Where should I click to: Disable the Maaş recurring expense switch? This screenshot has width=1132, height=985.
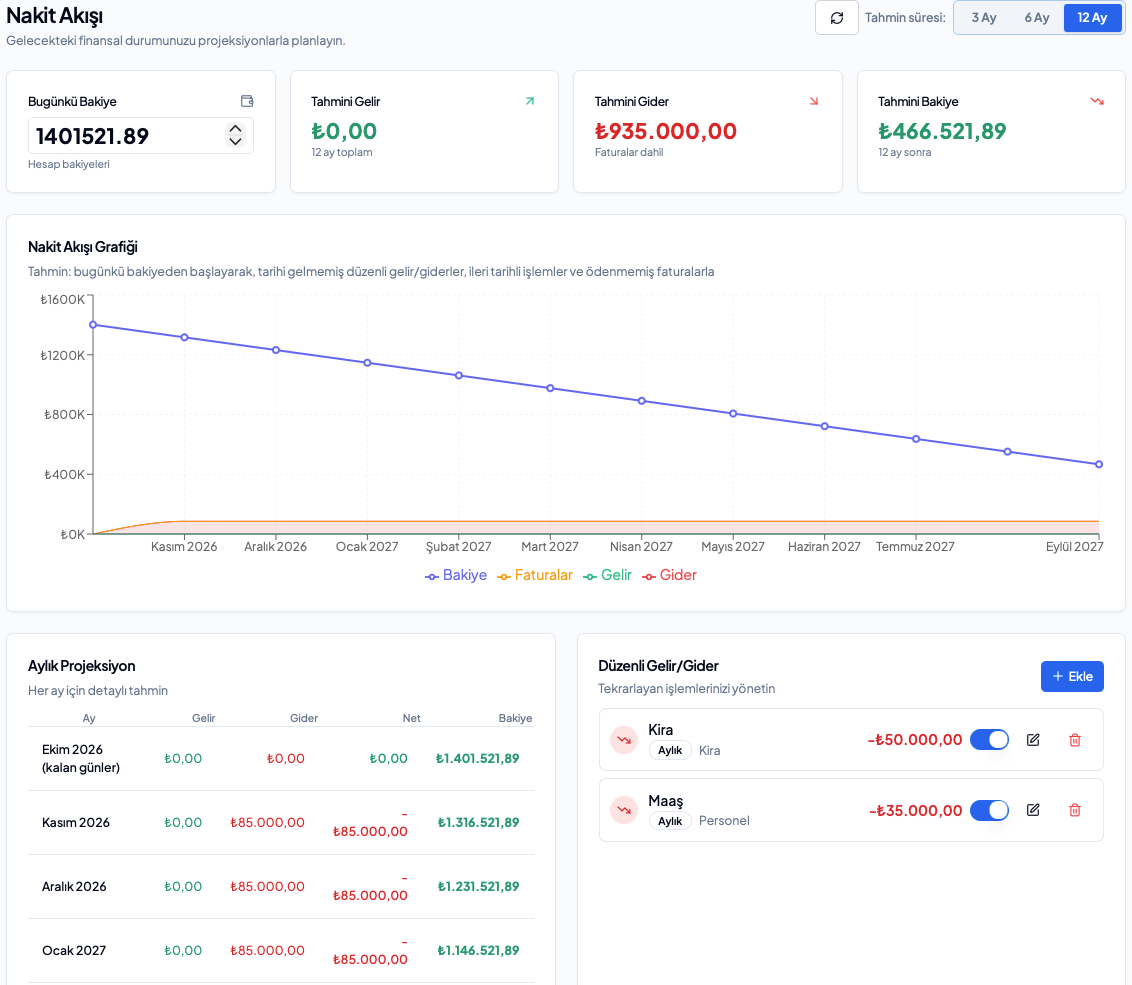coord(989,810)
